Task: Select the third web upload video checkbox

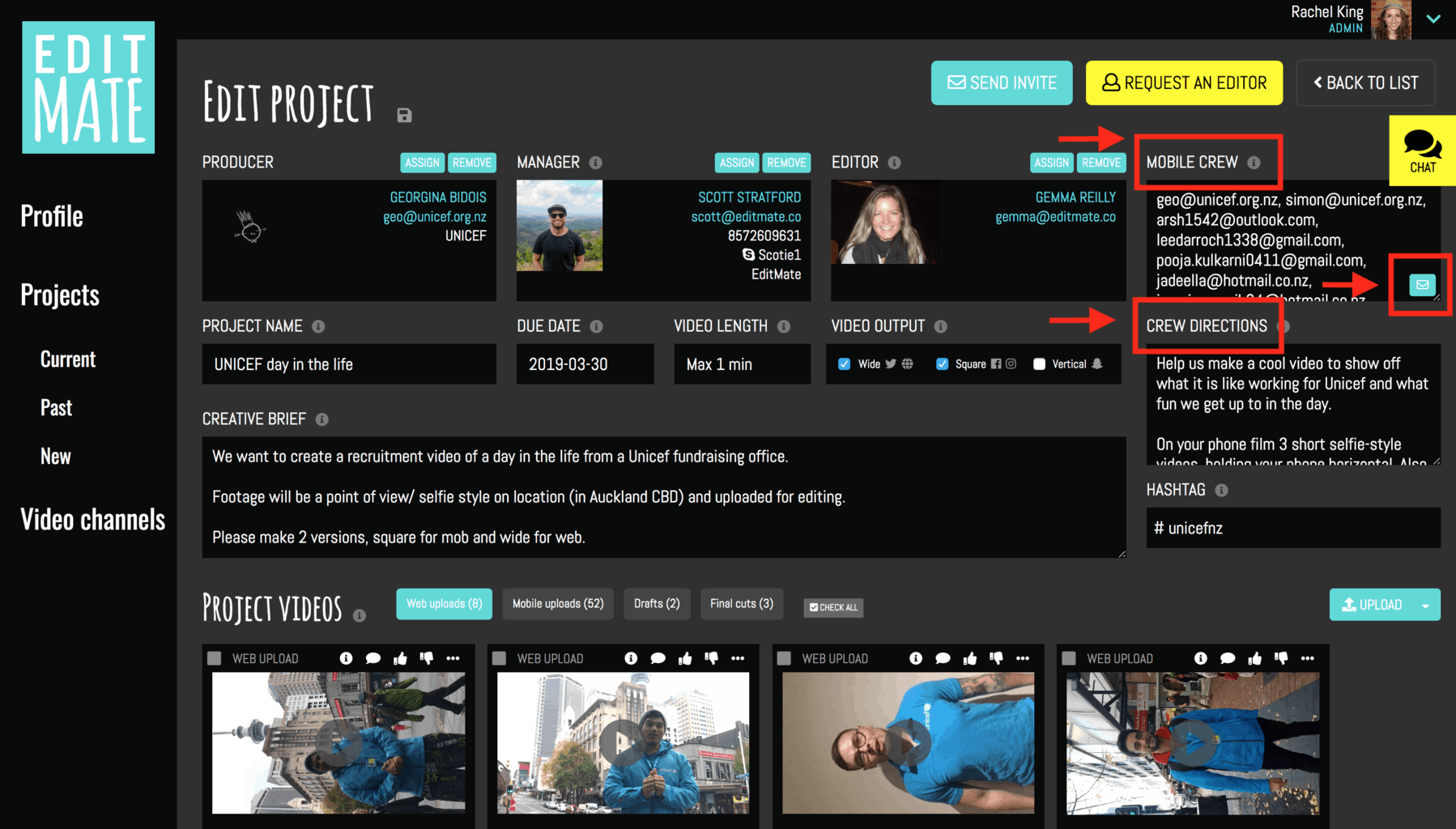Action: (784, 658)
